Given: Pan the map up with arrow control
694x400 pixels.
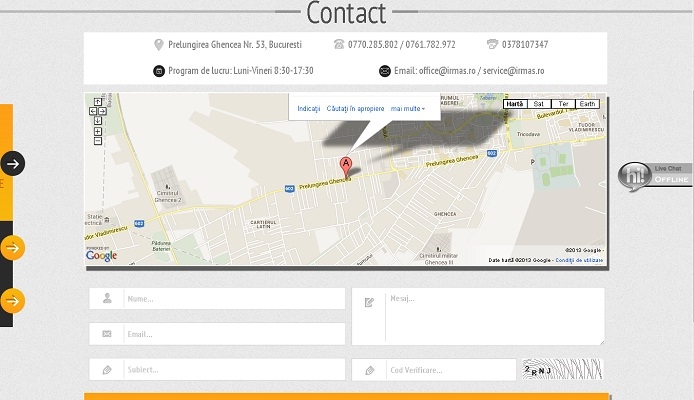Looking at the screenshot, I should point(98,102).
